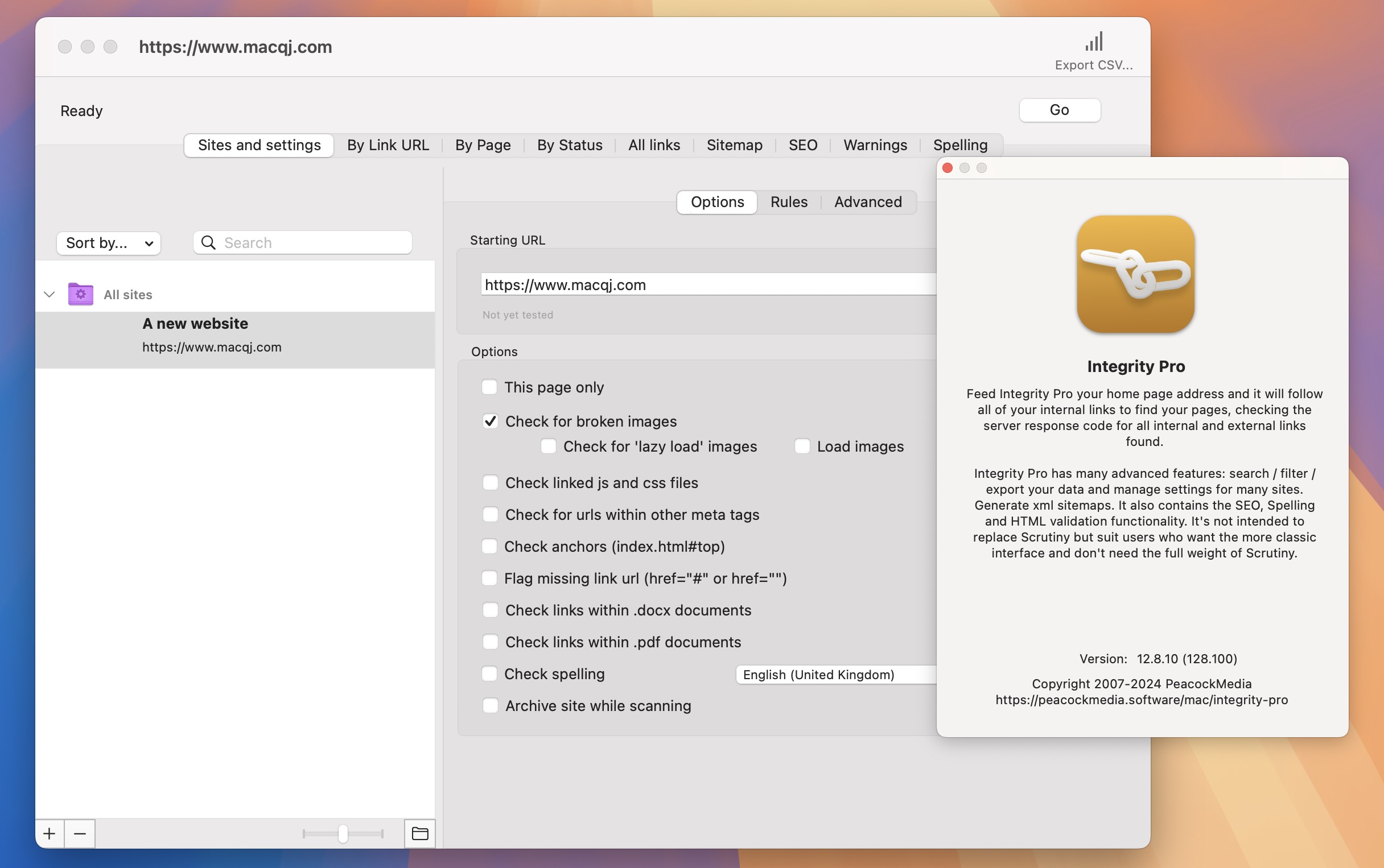Viewport: 1384px width, 868px height.
Task: Open the By Page tab
Action: click(483, 145)
